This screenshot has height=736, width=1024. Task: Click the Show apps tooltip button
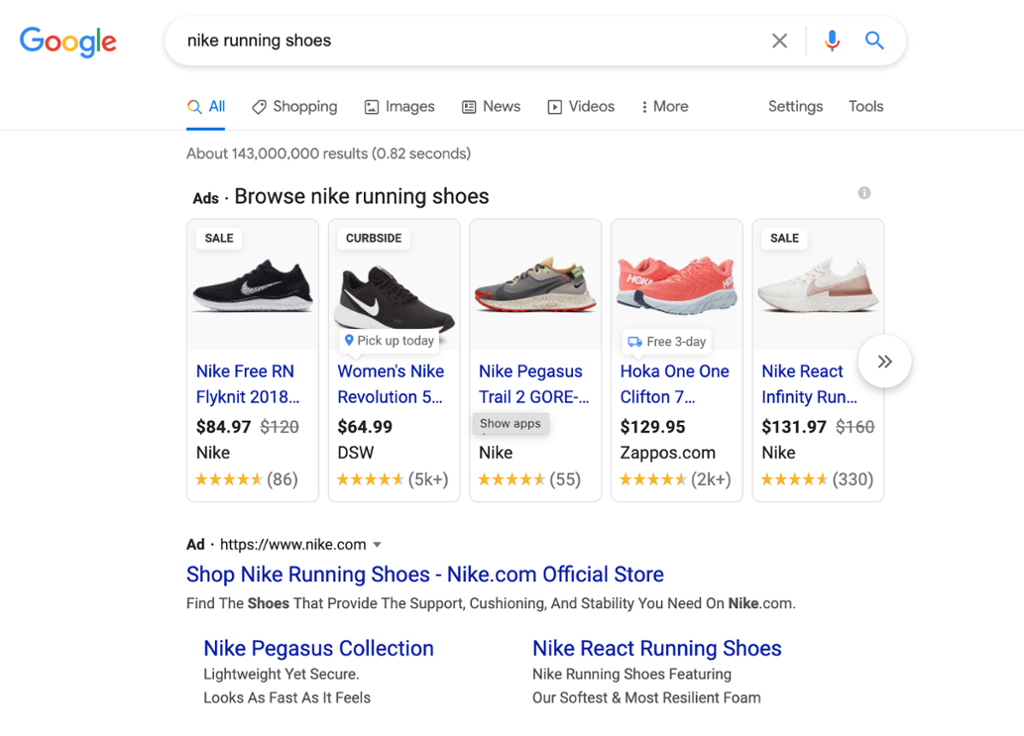511,423
